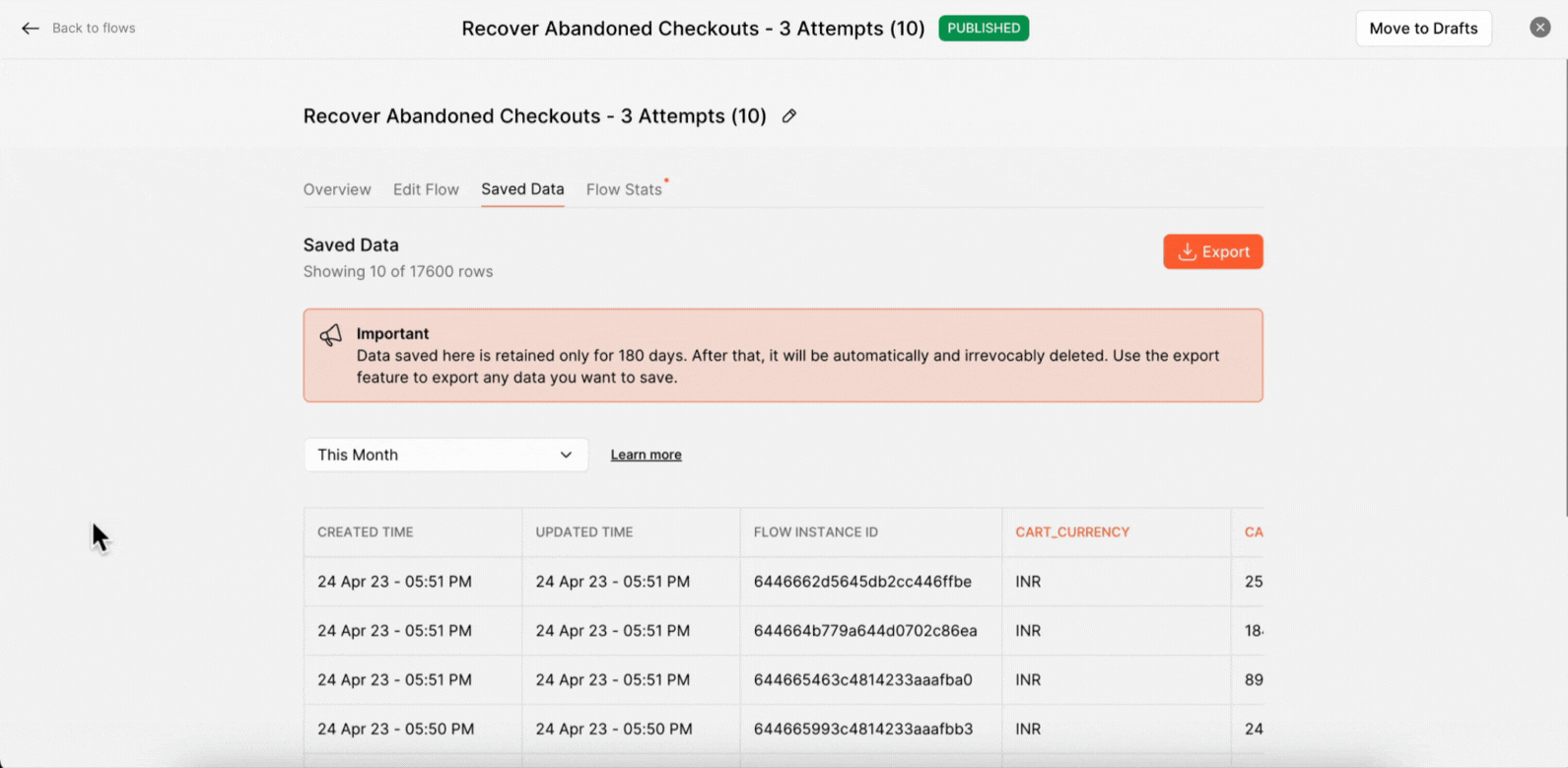Select flow instance 644664b779a644d0702c86ea
This screenshot has height=768, width=1568.
click(865, 631)
